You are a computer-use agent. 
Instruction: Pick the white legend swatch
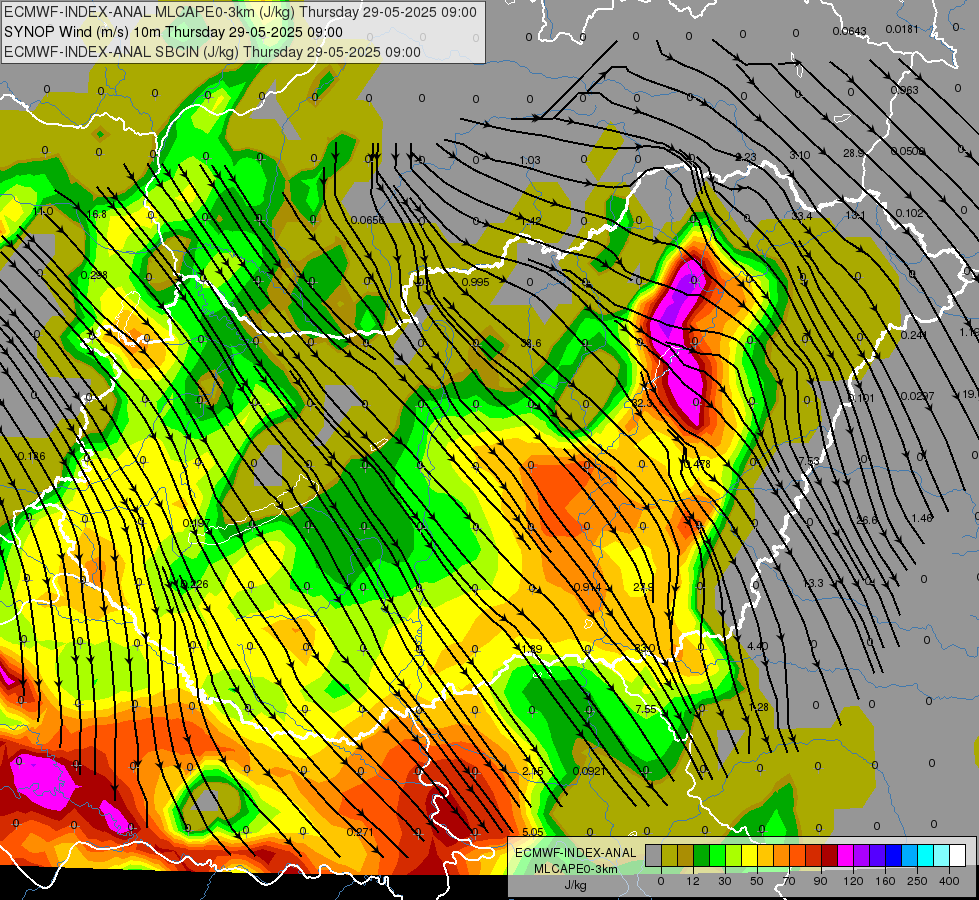pos(958,855)
